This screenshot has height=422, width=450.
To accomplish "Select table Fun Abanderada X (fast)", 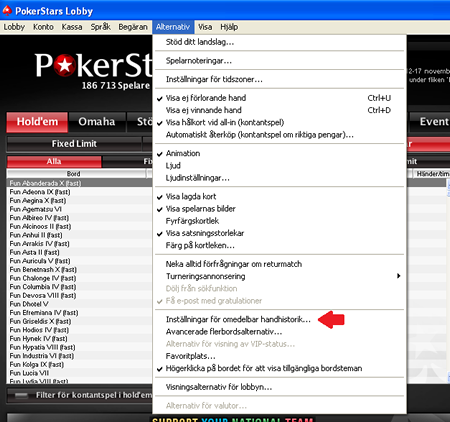I will pyautogui.click(x=79, y=183).
